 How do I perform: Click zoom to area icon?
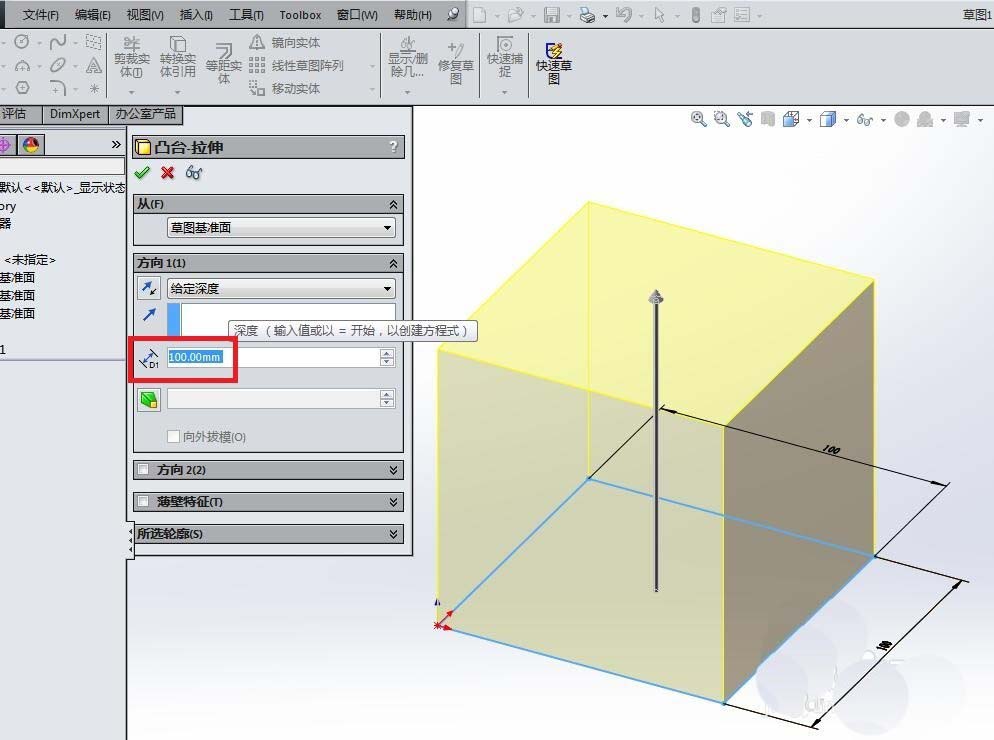pos(721,119)
